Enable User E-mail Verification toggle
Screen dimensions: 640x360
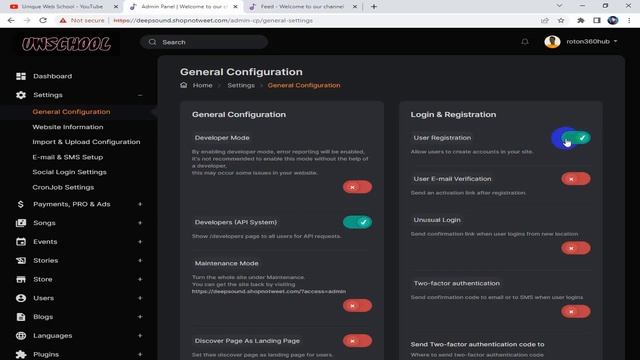(x=576, y=179)
